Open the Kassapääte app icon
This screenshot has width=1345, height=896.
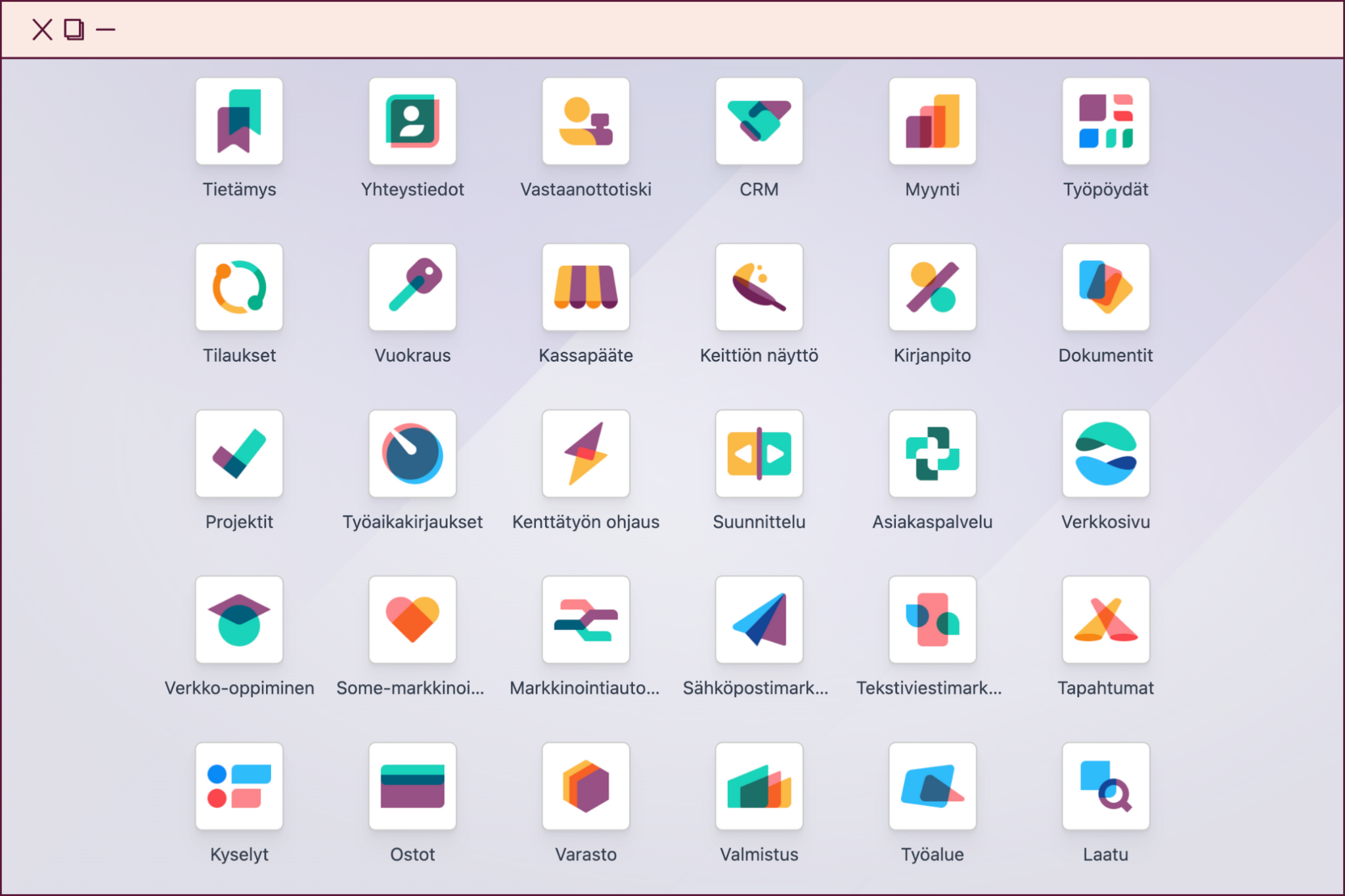click(585, 288)
